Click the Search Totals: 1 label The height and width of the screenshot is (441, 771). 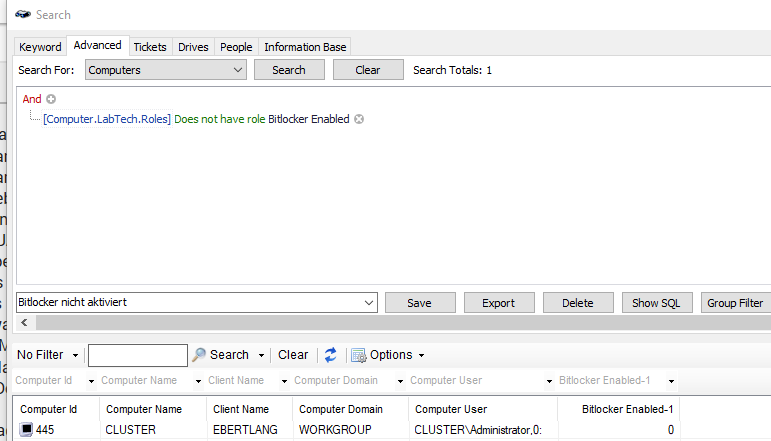[452, 70]
